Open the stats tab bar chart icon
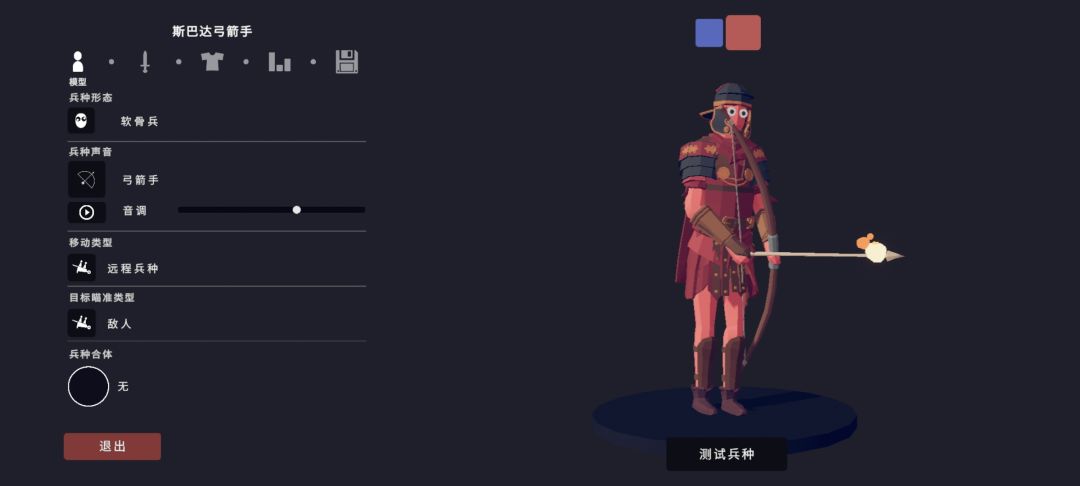The image size is (1080, 486). point(279,62)
